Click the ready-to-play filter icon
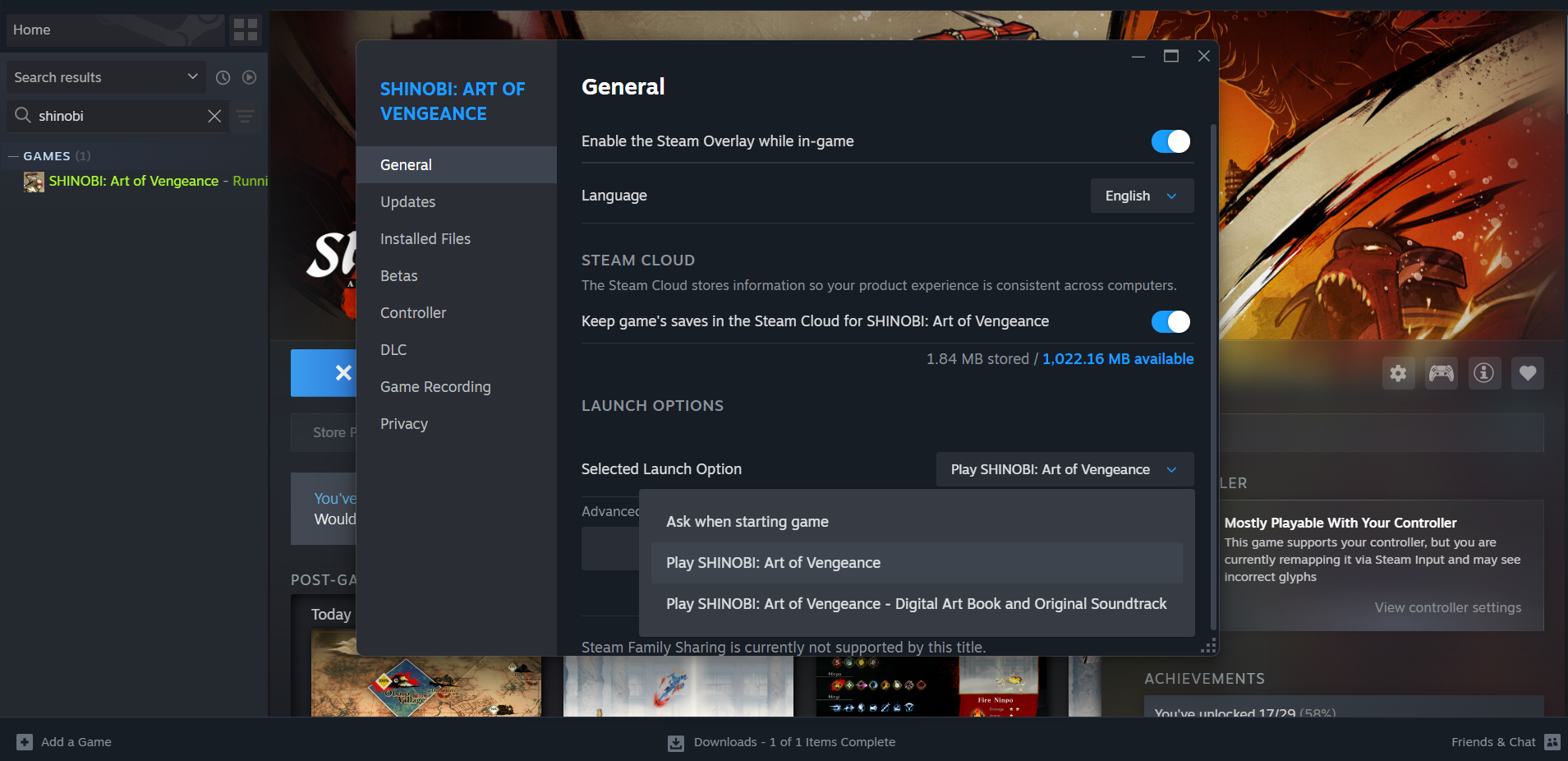This screenshot has width=1568, height=761. pyautogui.click(x=250, y=77)
